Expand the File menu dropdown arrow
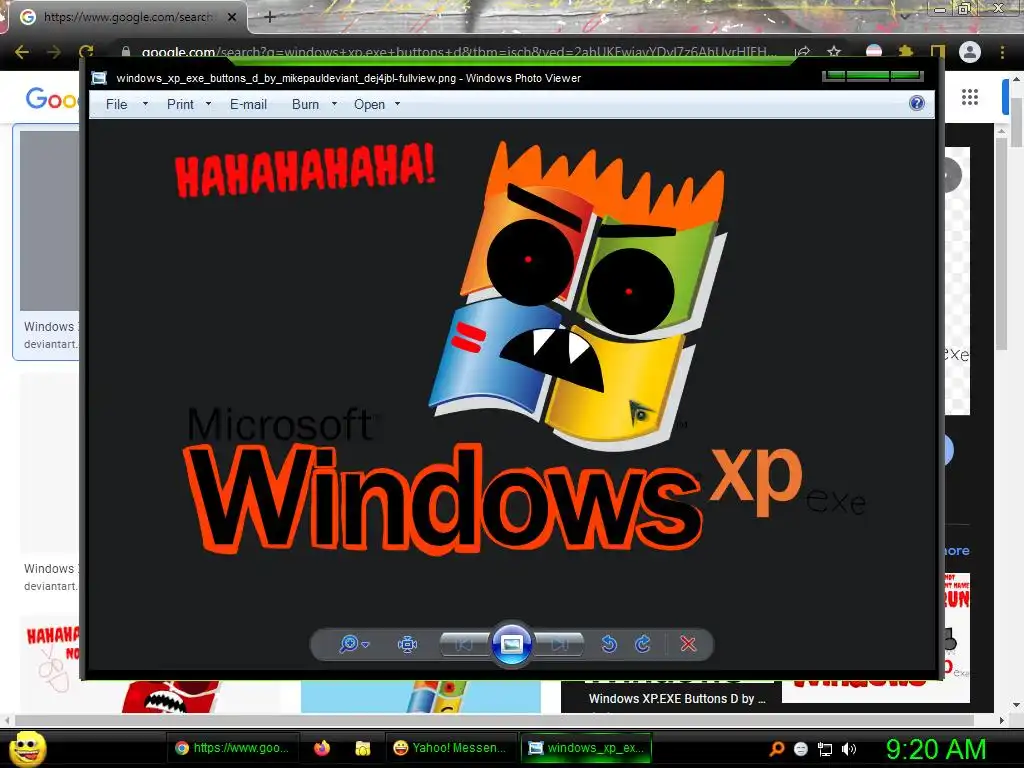Viewport: 1024px width, 768px height. [145, 104]
